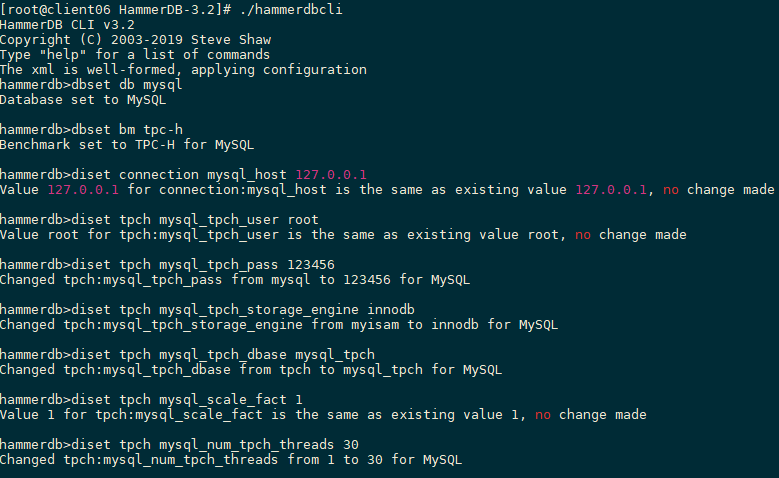Click the 'diset tpch mysql_scale_fact 1' command
This screenshot has width=779, height=478.
click(x=187, y=399)
